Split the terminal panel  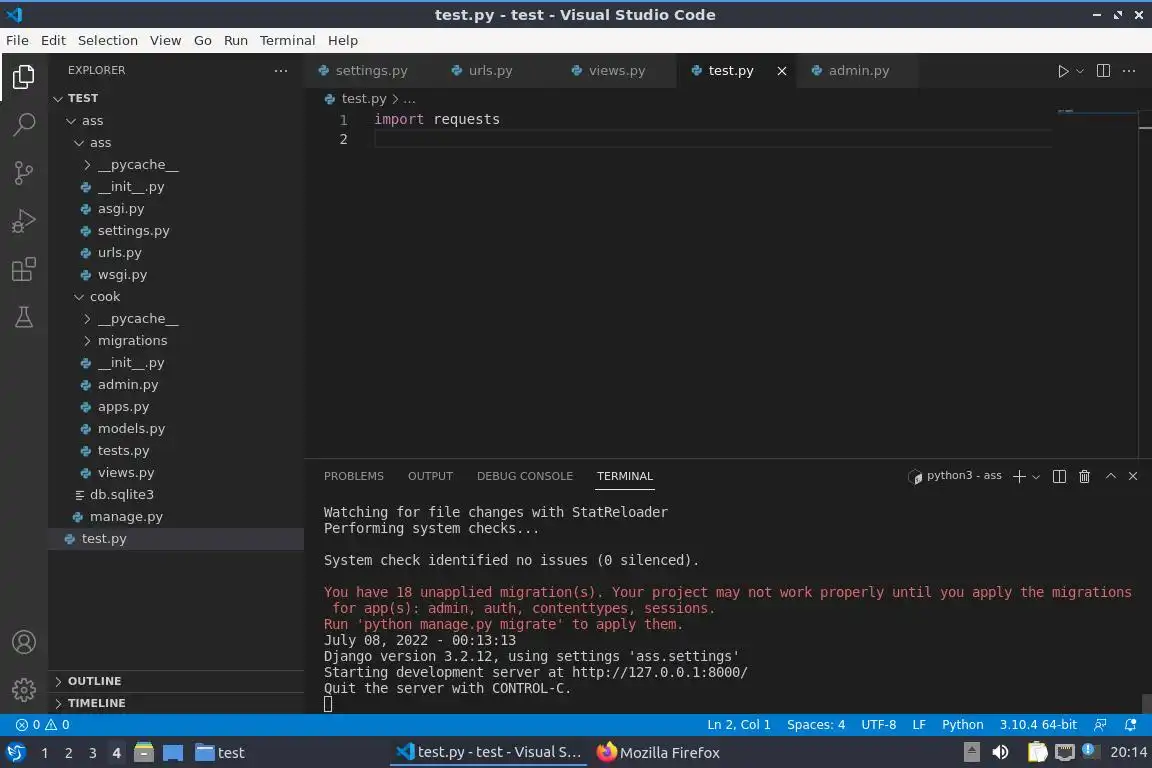point(1059,476)
